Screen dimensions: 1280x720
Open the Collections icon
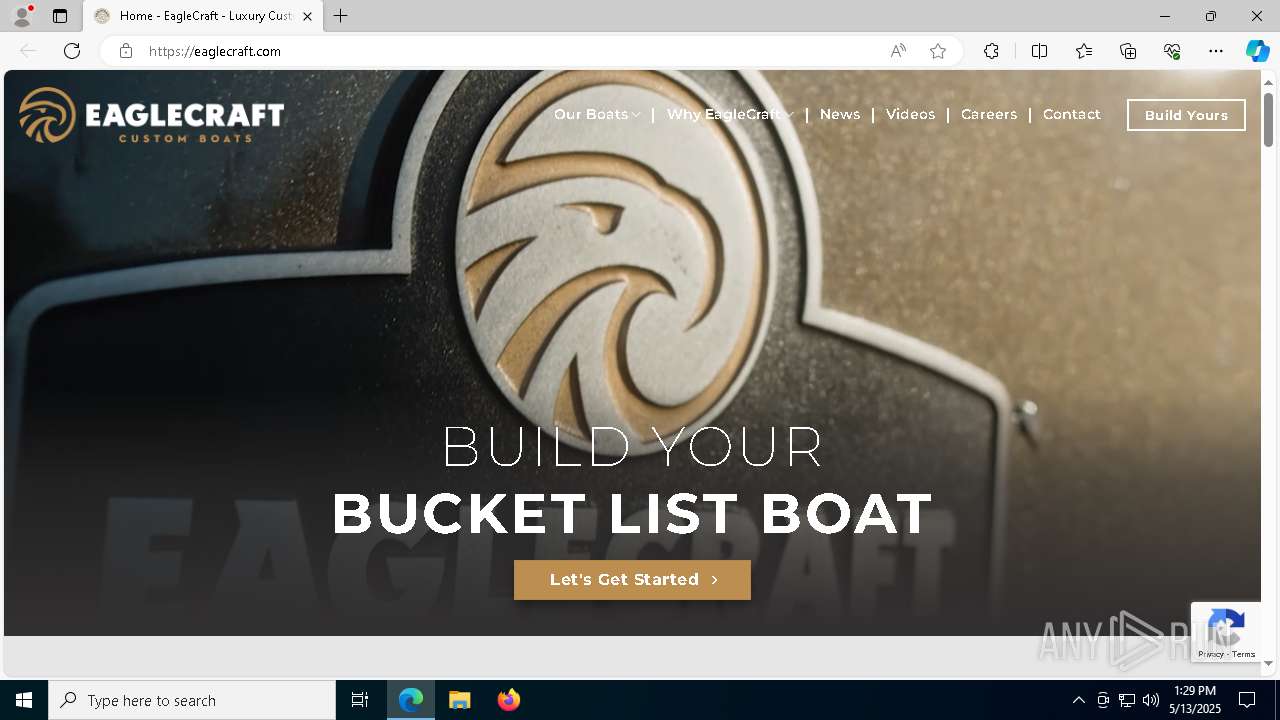click(1128, 51)
